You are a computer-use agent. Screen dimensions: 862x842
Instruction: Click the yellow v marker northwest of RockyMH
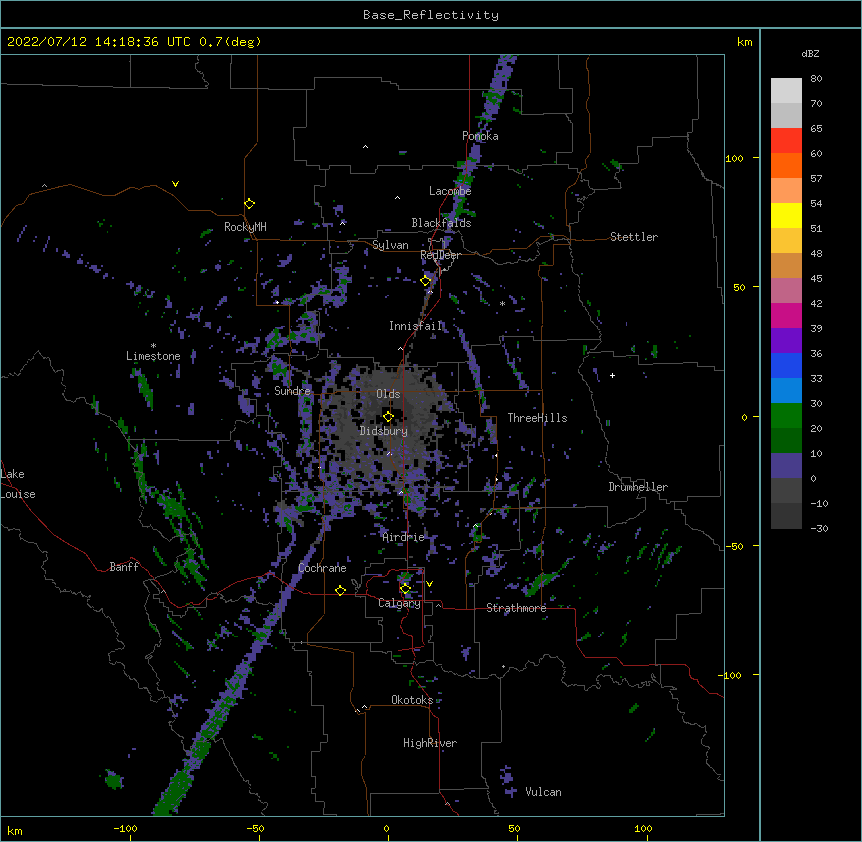pyautogui.click(x=175, y=184)
